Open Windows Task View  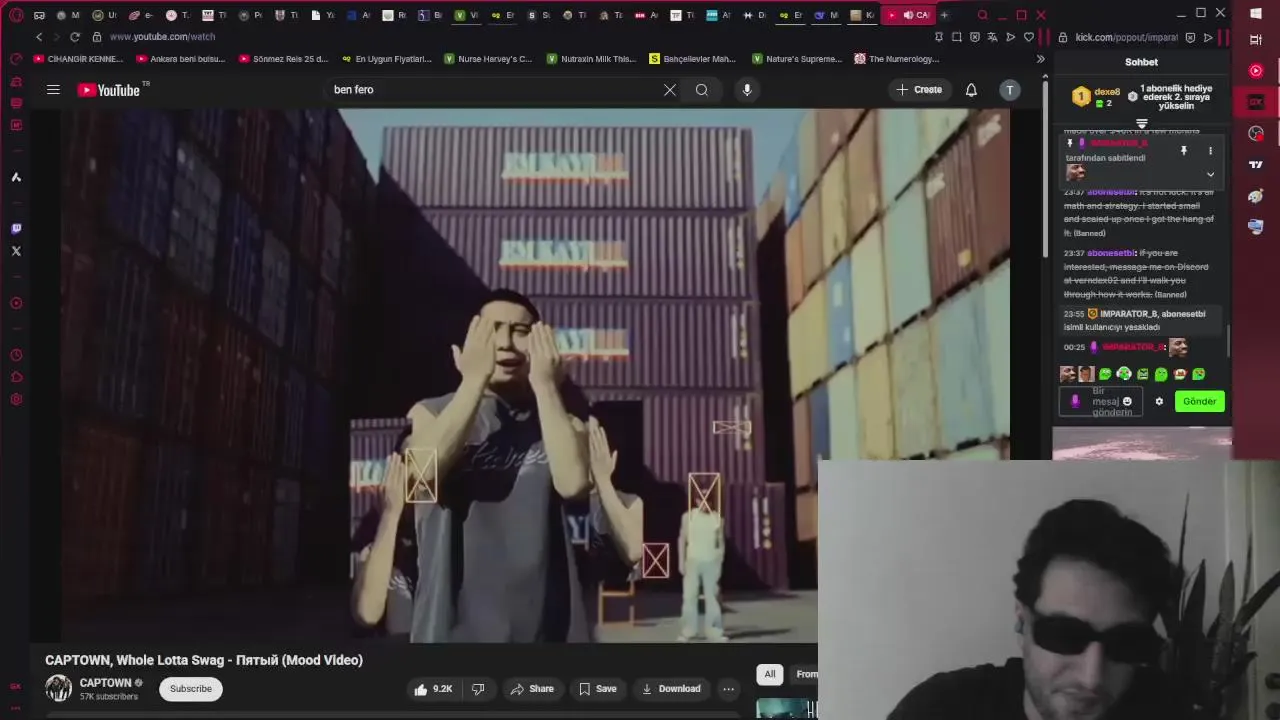(x=1256, y=40)
